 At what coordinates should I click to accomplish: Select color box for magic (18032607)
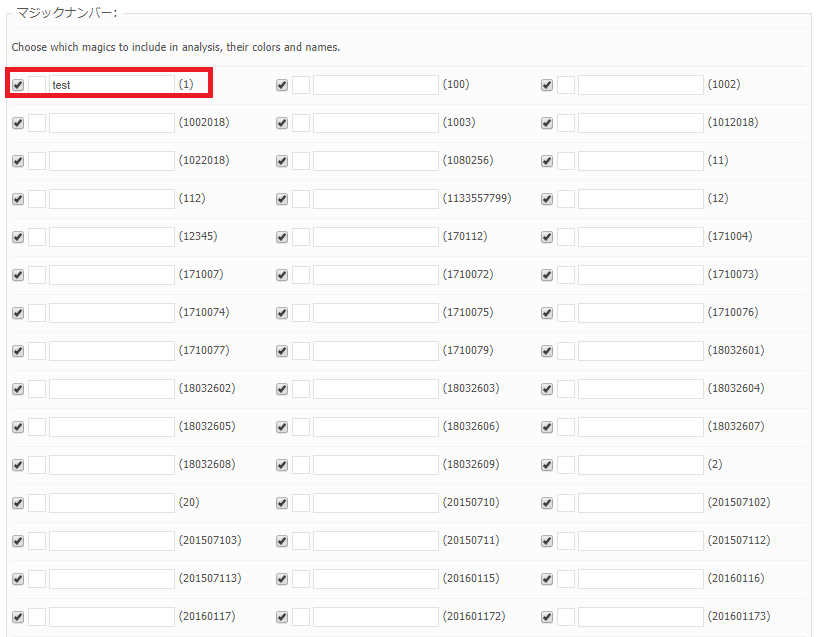pyautogui.click(x=566, y=427)
